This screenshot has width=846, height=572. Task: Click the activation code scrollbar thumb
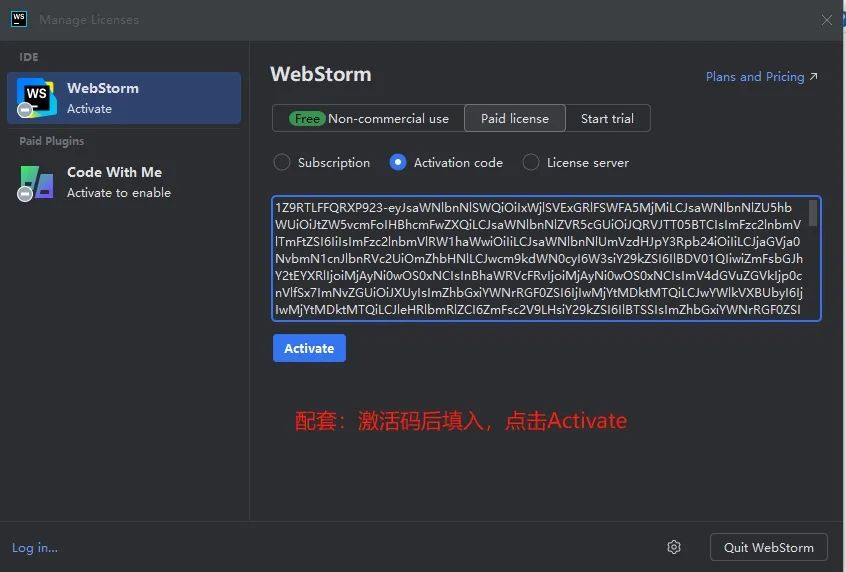813,213
